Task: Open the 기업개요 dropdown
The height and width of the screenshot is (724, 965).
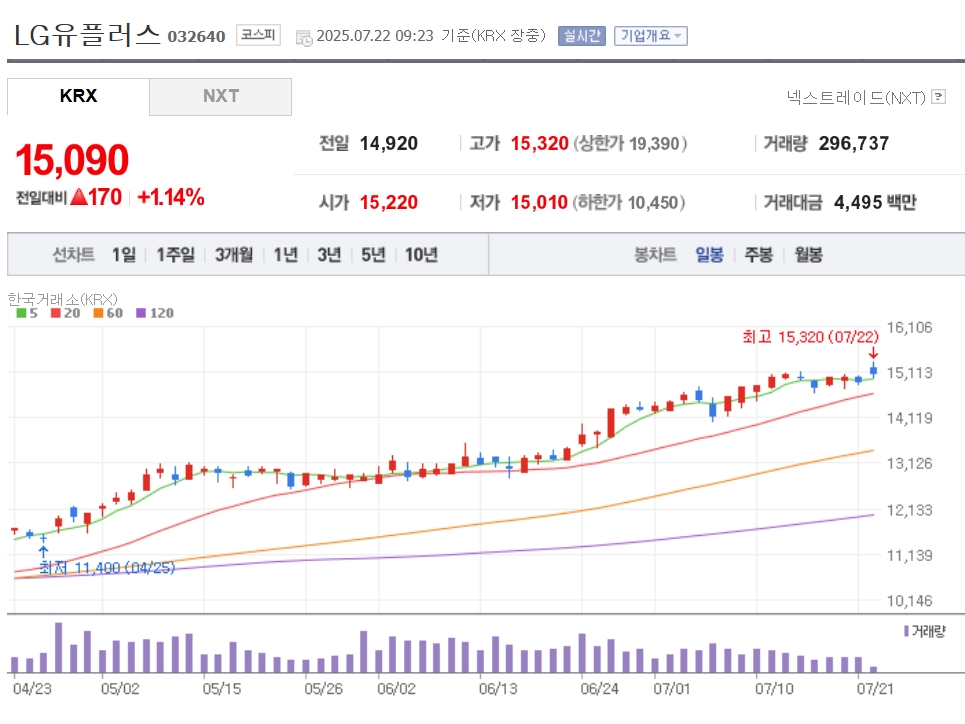Action: pos(651,36)
